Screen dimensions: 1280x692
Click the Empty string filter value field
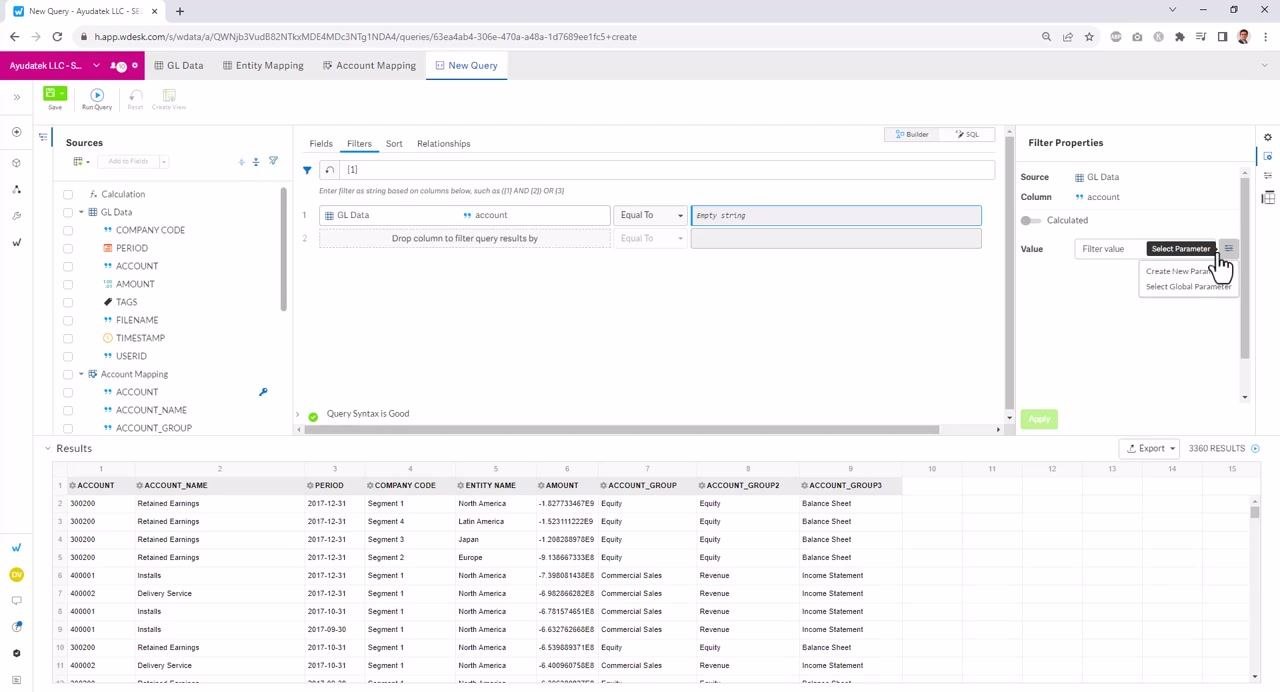click(x=836, y=215)
